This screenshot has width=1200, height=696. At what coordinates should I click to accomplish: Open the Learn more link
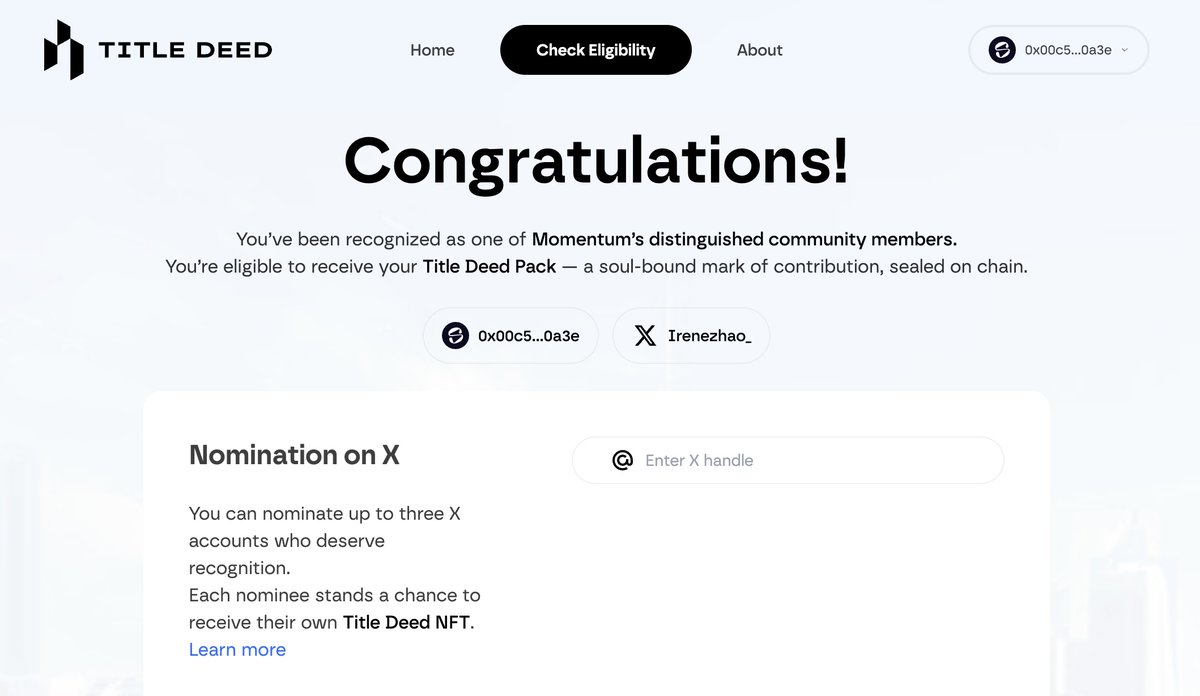(x=237, y=650)
